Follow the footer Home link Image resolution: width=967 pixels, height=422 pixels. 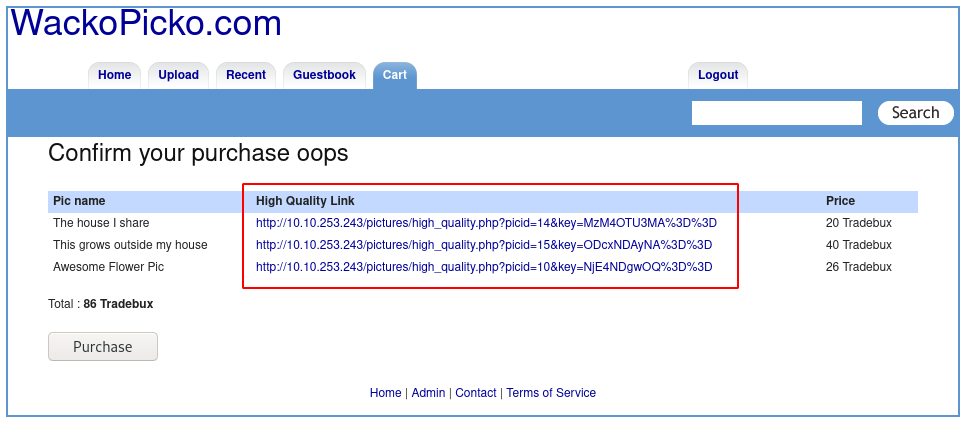[385, 393]
